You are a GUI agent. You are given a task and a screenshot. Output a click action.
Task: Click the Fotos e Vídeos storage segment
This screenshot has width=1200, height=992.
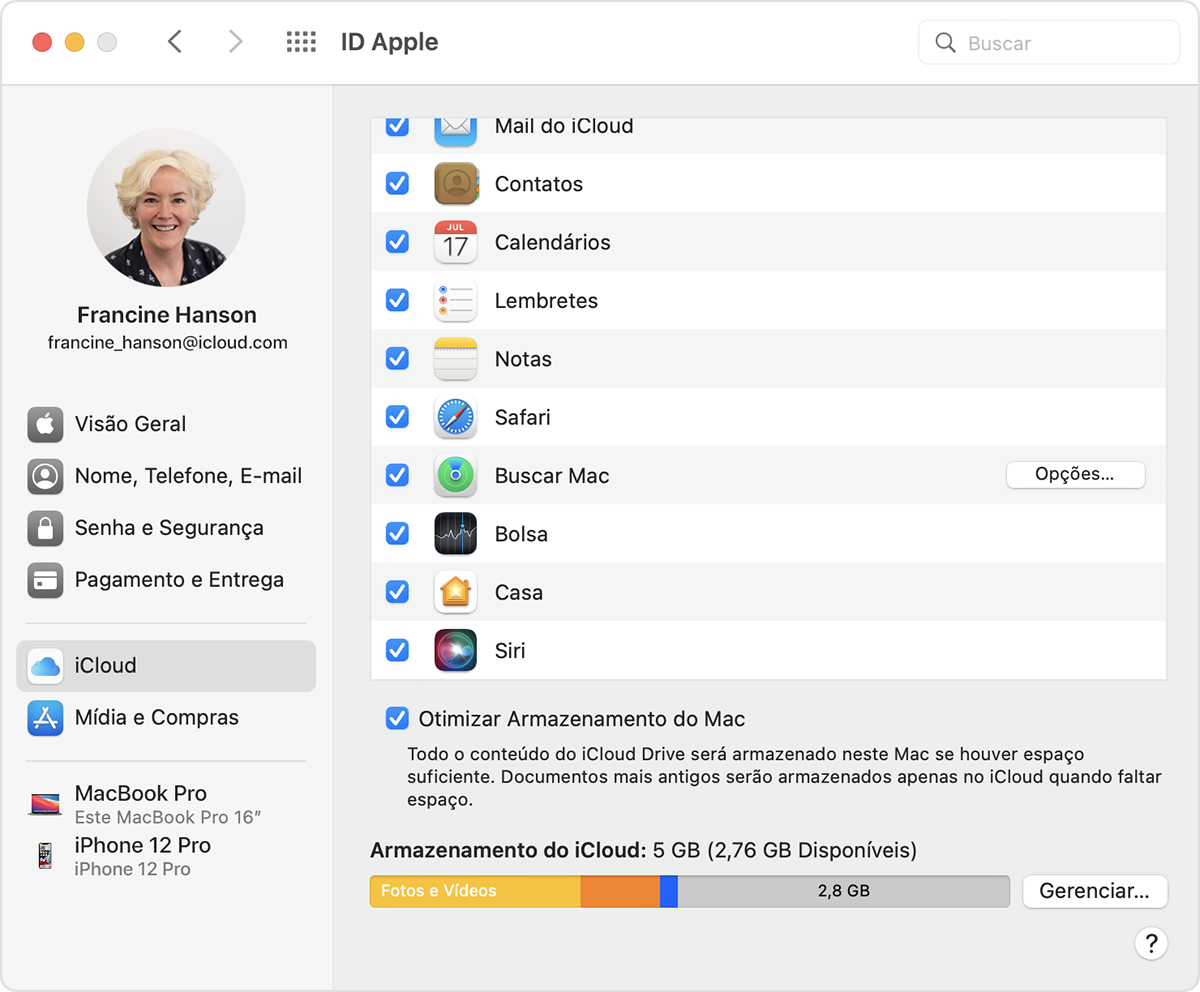click(474, 891)
